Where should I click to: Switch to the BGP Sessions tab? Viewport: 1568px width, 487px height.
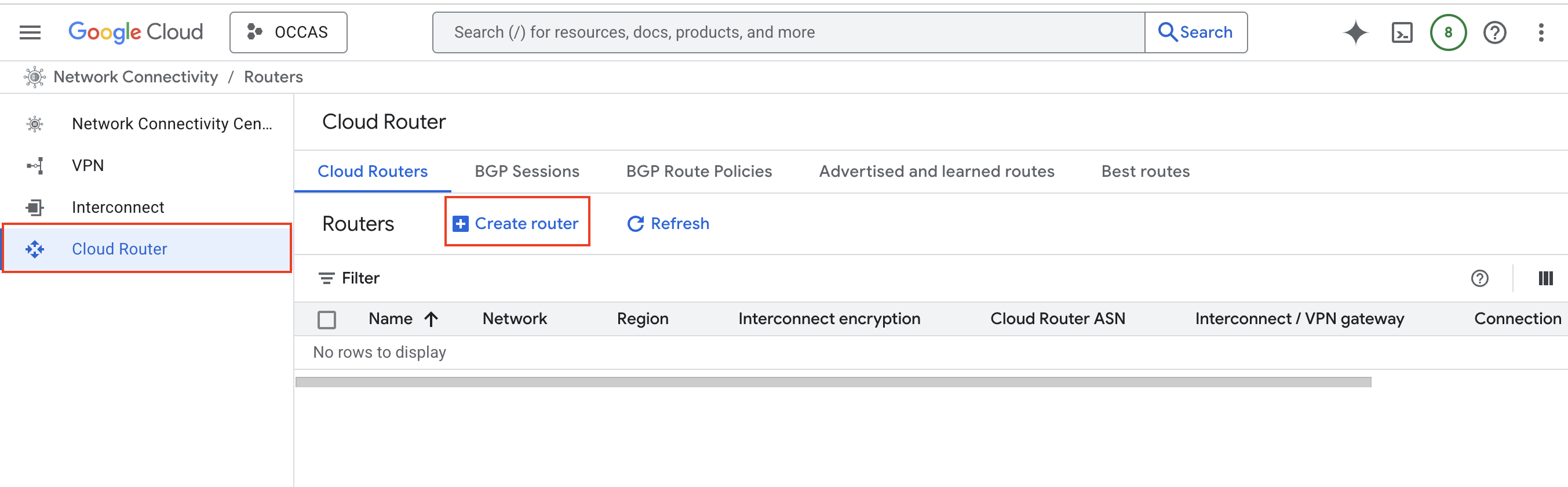[527, 172]
